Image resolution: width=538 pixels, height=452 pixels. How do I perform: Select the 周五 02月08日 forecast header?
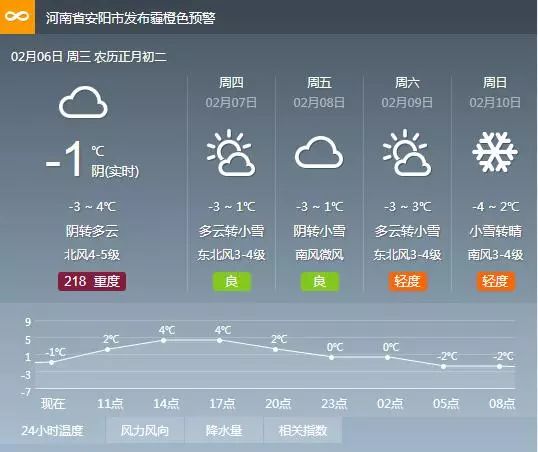(319, 92)
